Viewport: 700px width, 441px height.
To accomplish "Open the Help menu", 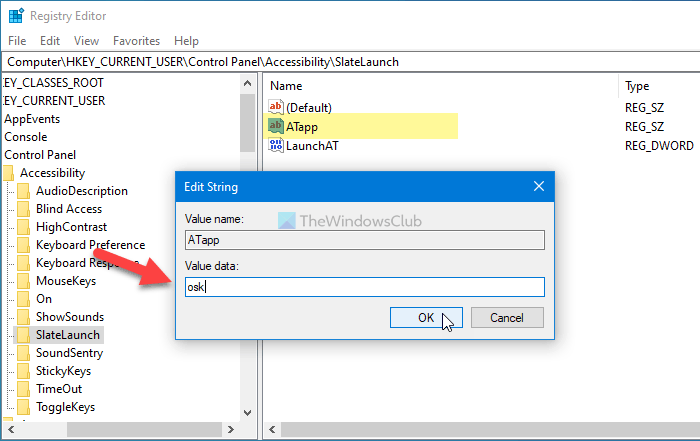I will (x=187, y=41).
